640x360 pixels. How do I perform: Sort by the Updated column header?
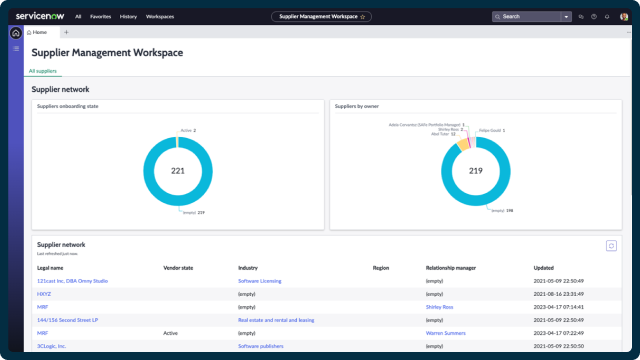coord(543,268)
